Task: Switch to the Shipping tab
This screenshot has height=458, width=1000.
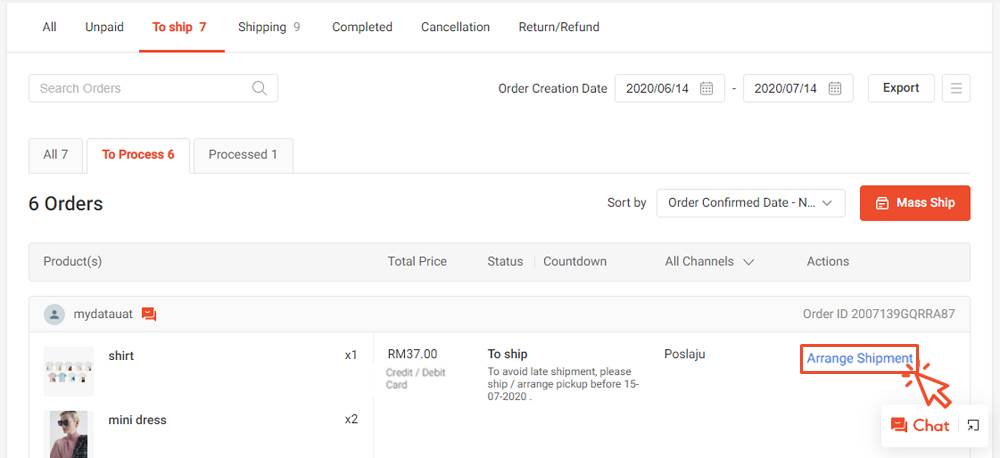Action: 269,27
